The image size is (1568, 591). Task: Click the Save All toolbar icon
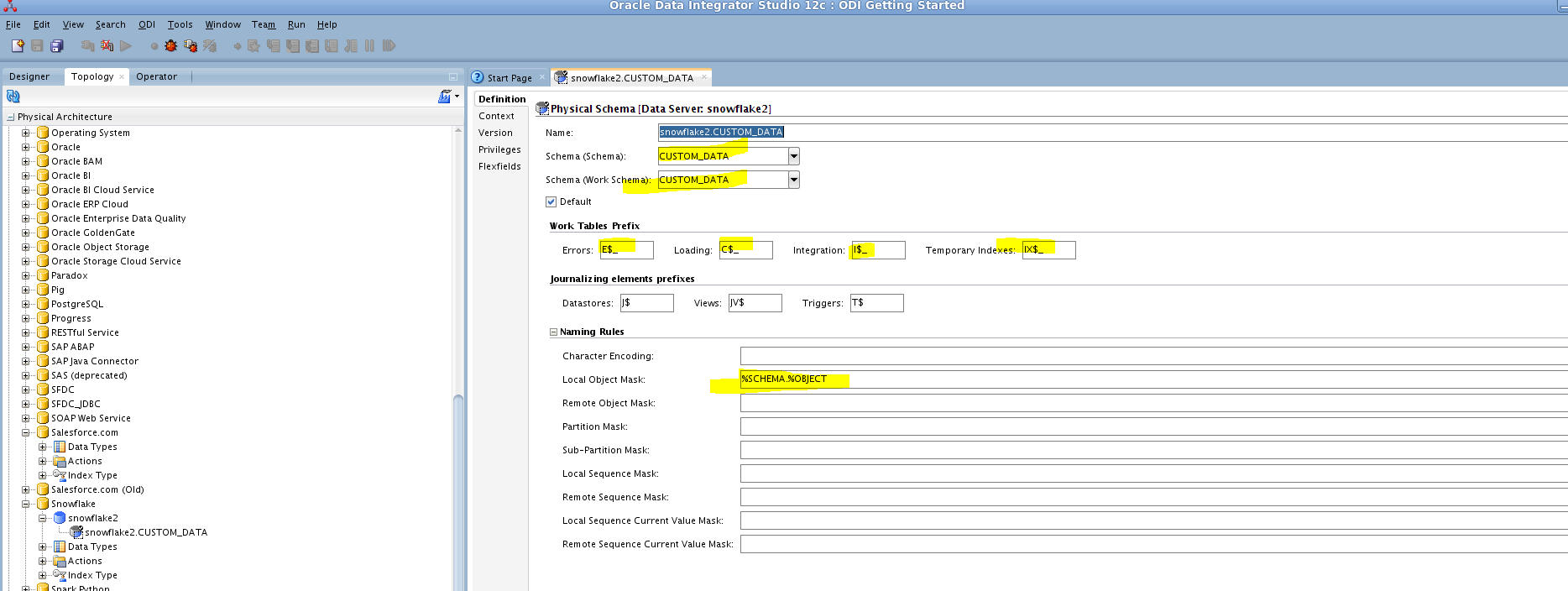(x=57, y=46)
